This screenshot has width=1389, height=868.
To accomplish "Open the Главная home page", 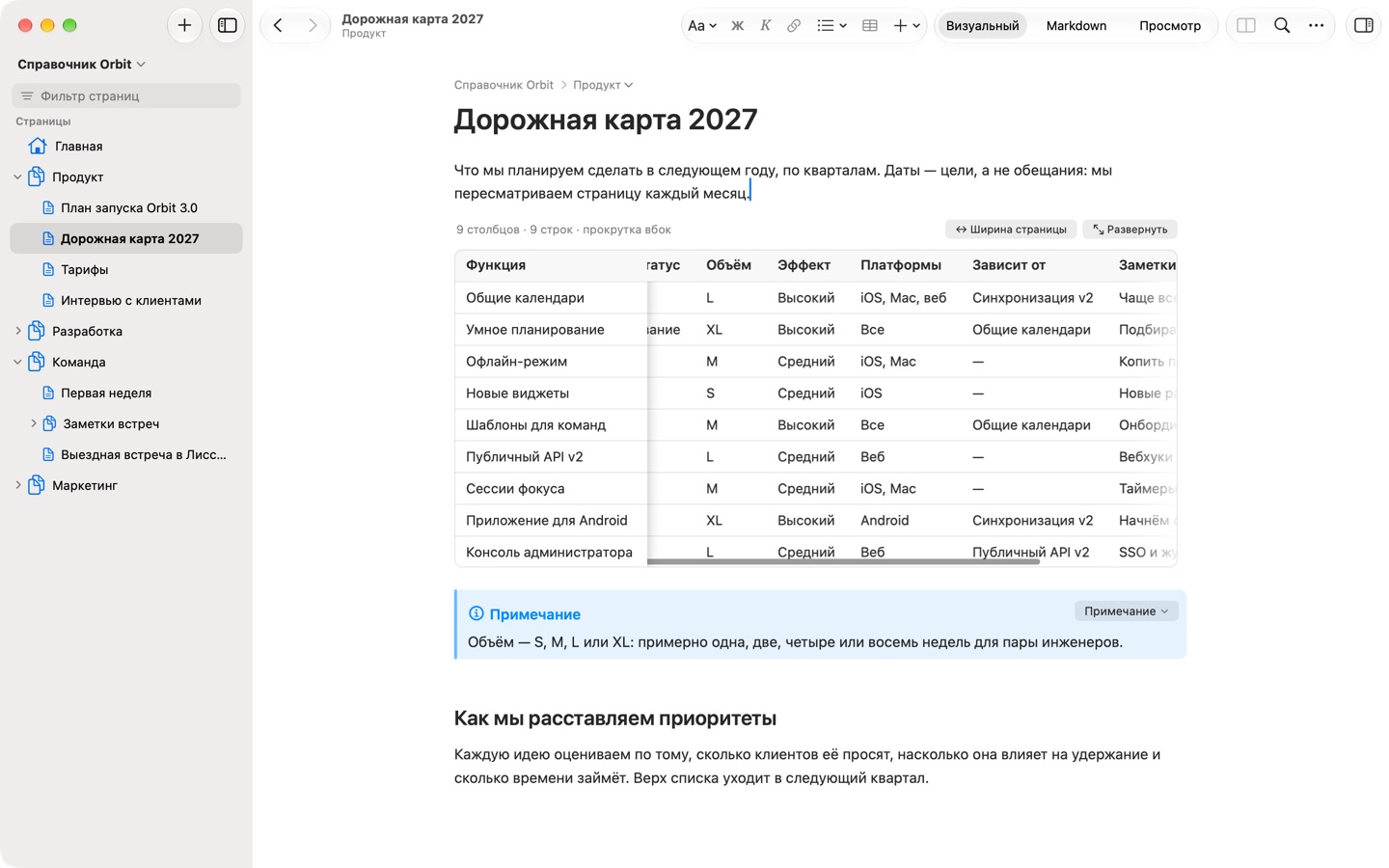I will (x=126, y=147).
